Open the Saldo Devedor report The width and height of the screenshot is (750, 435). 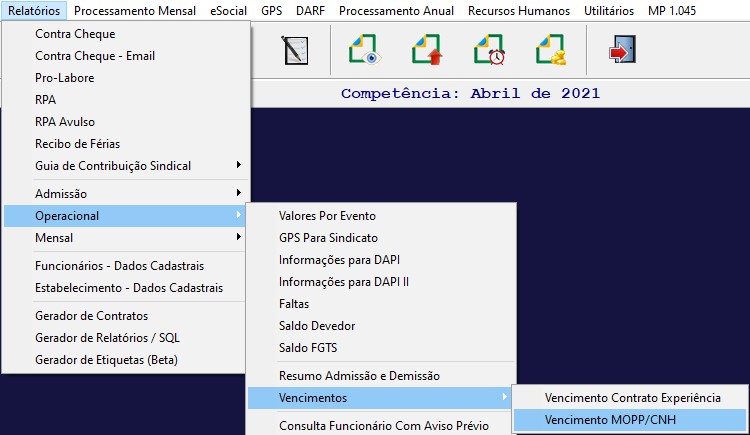(381, 326)
